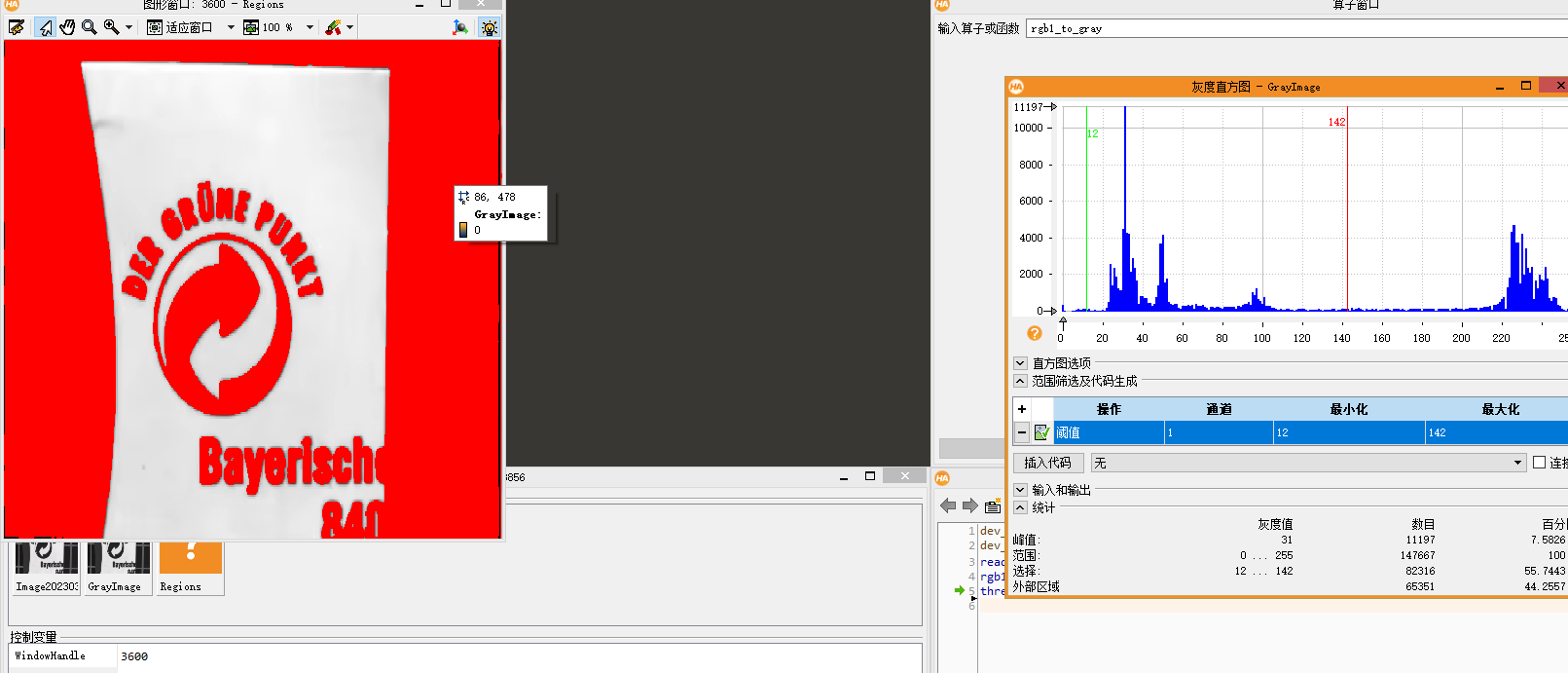This screenshot has height=673, width=1568.
Task: Click the 峰值 count 11197 in statistics
Action: 1420,540
